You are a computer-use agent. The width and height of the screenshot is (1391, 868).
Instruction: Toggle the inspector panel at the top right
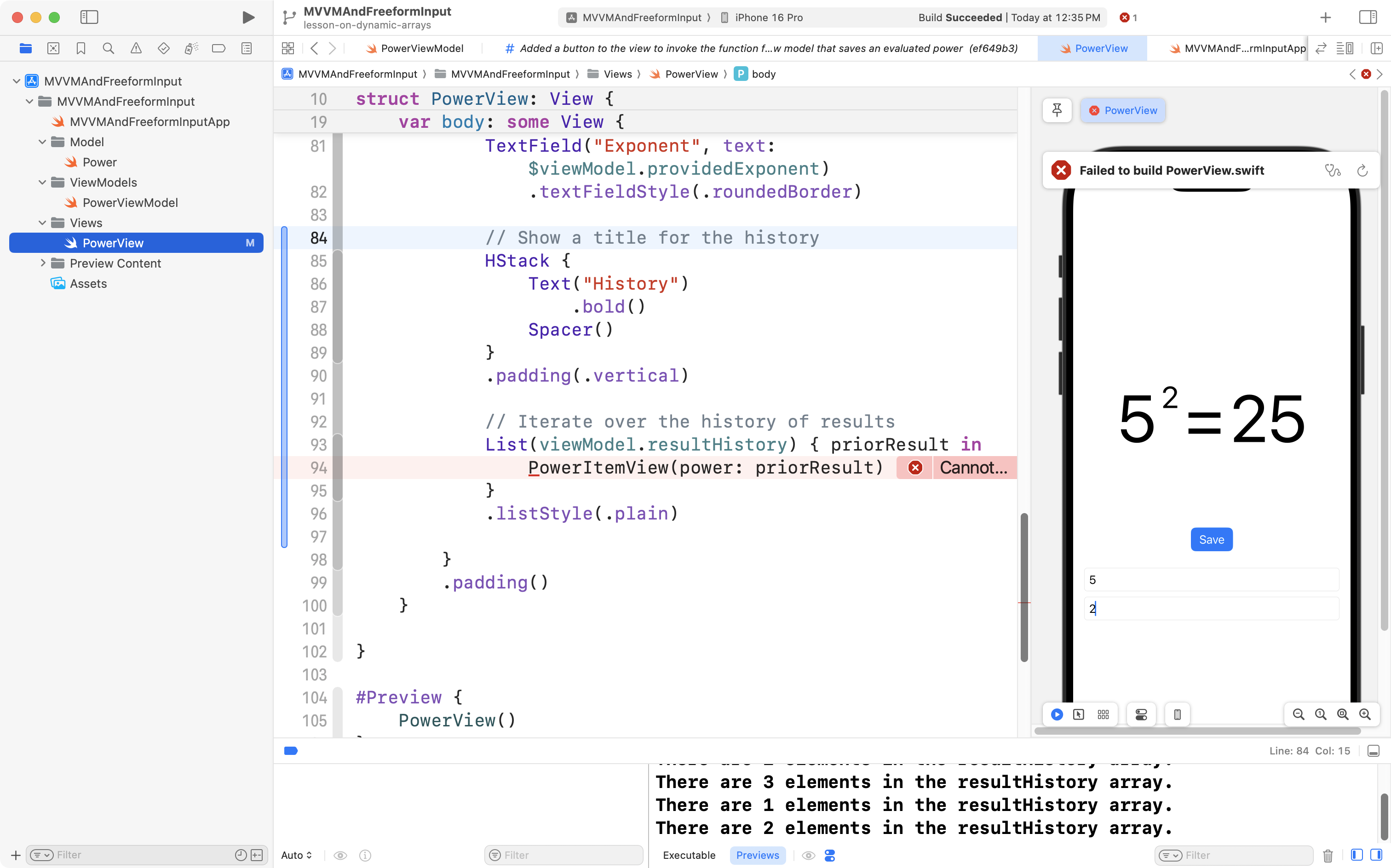click(x=1368, y=17)
